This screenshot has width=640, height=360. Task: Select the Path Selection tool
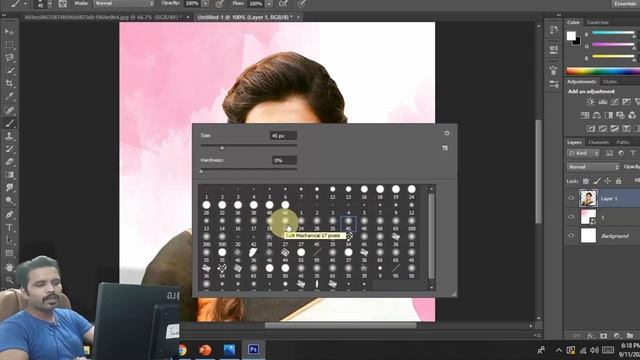[x=9, y=240]
